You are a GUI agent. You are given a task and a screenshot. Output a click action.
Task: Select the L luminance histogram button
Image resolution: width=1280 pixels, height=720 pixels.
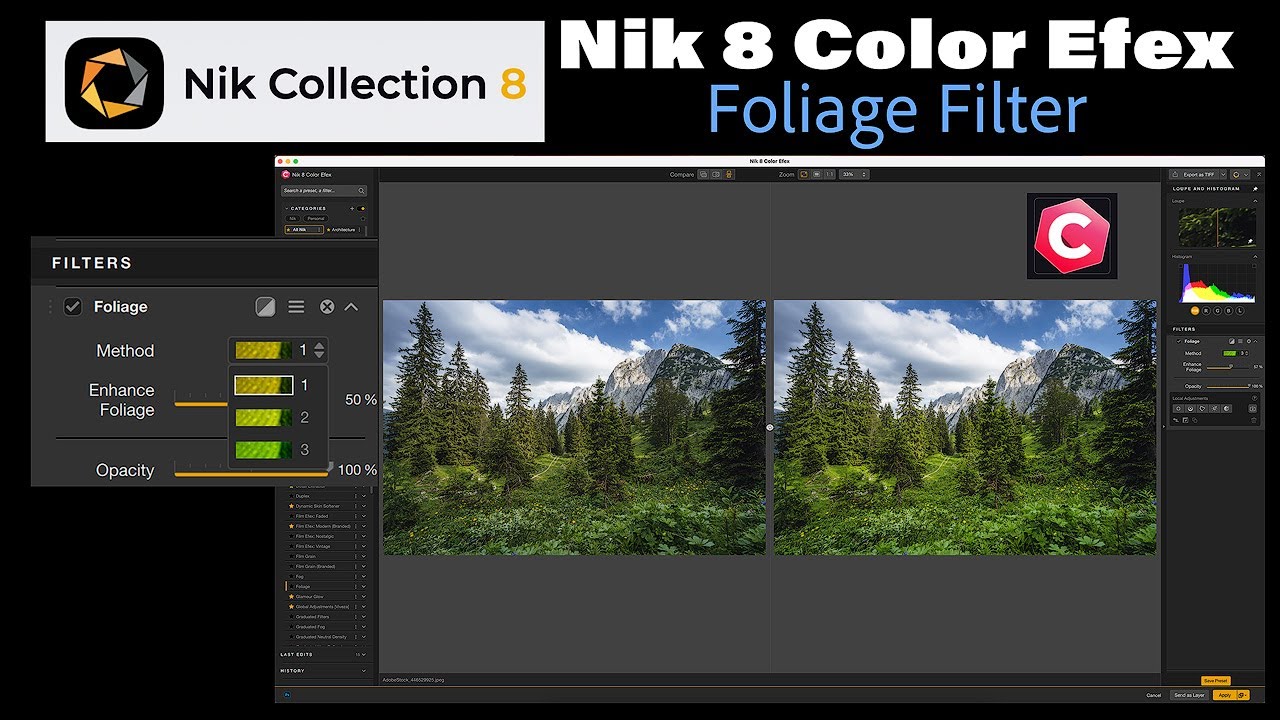[x=1241, y=310]
